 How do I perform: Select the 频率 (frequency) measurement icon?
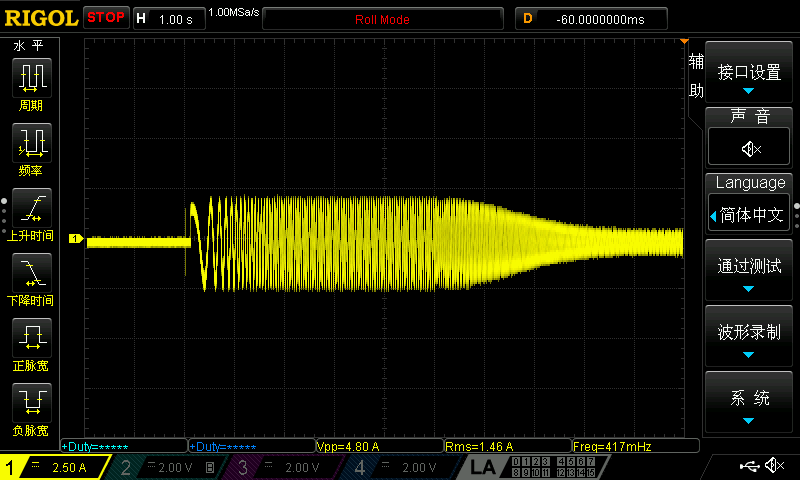tap(32, 143)
